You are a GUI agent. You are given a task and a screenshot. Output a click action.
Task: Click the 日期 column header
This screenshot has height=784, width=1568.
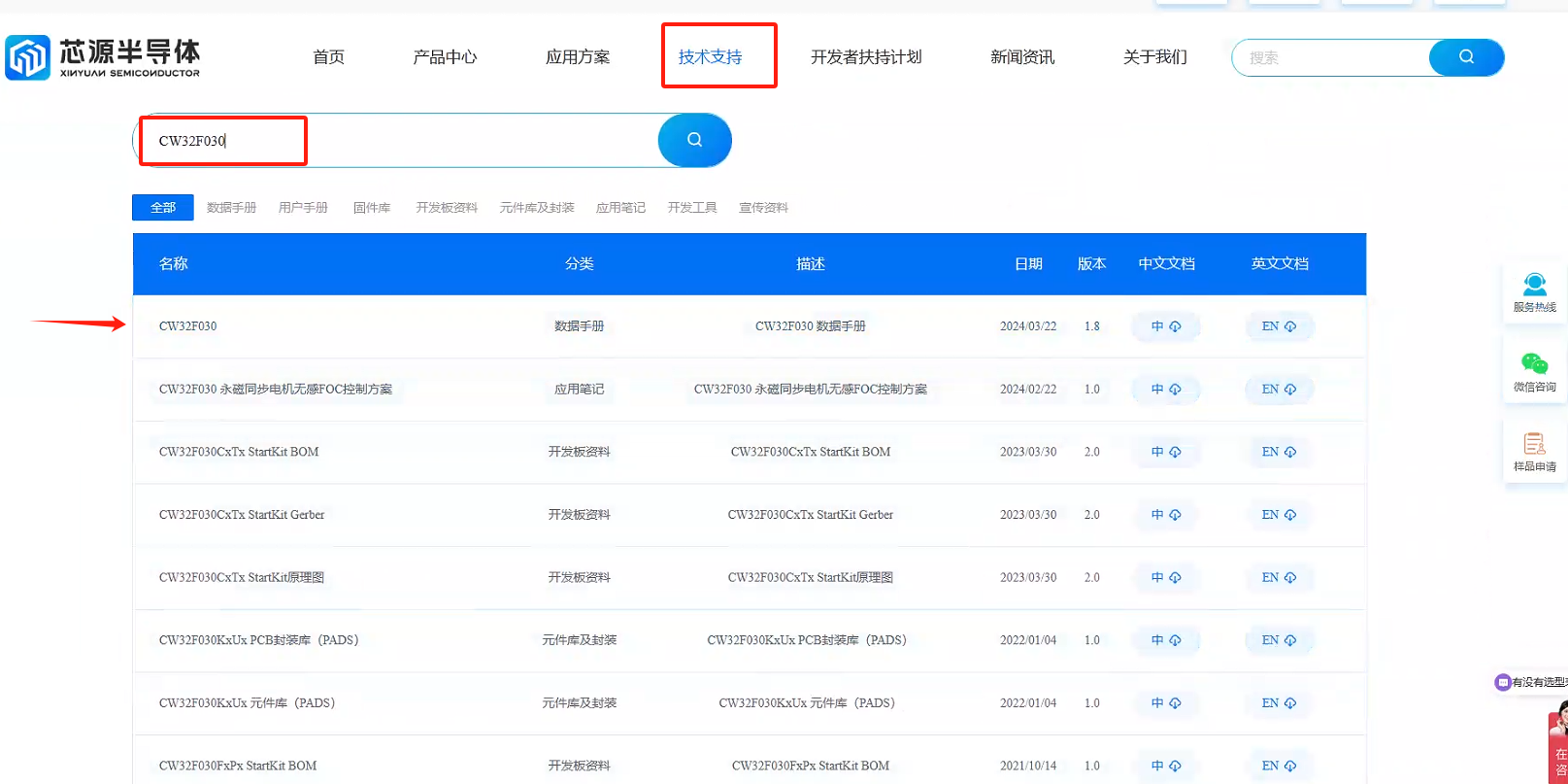tap(1028, 264)
